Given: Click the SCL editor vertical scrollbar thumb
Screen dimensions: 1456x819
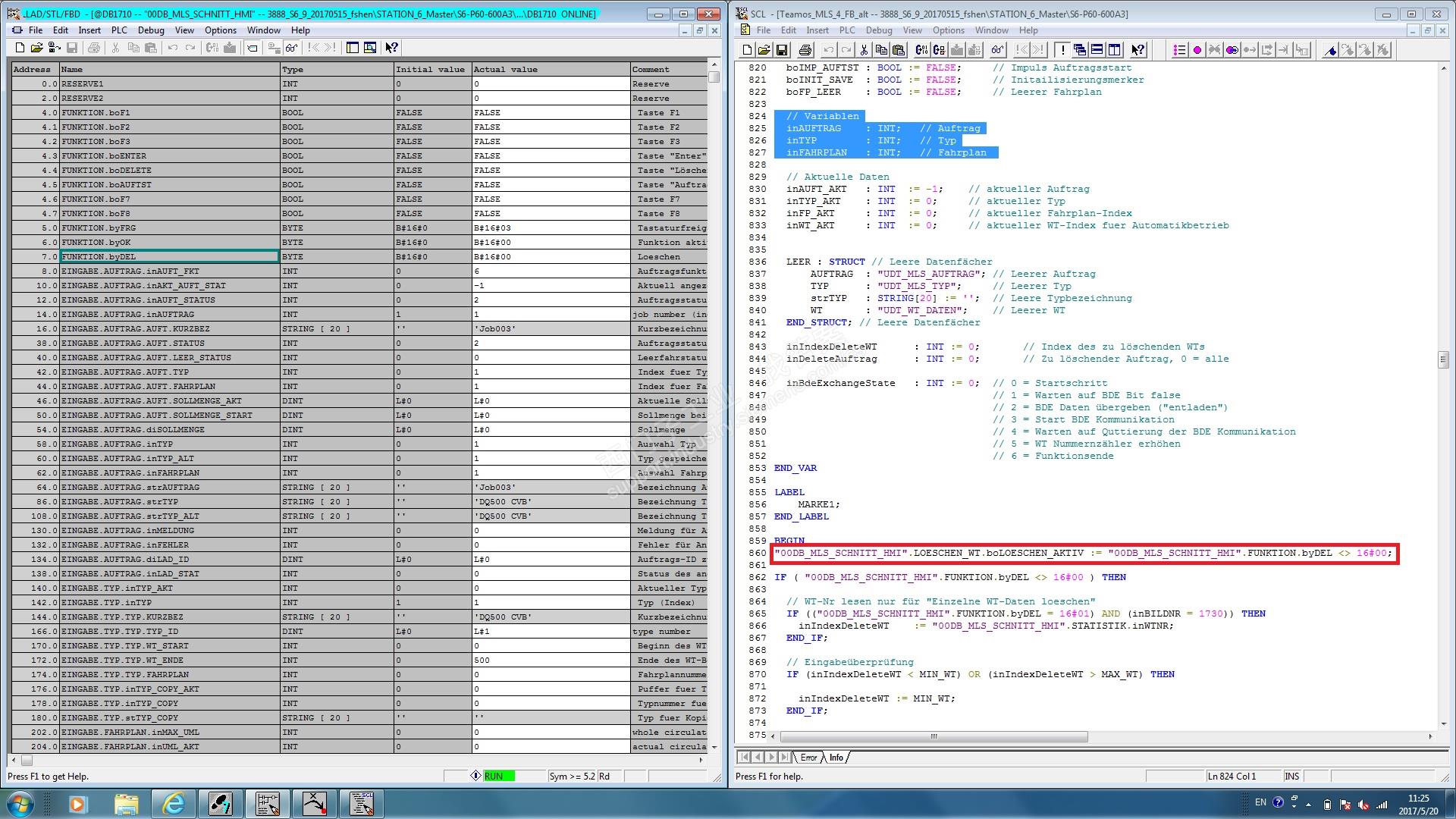Looking at the screenshot, I should pos(1442,359).
